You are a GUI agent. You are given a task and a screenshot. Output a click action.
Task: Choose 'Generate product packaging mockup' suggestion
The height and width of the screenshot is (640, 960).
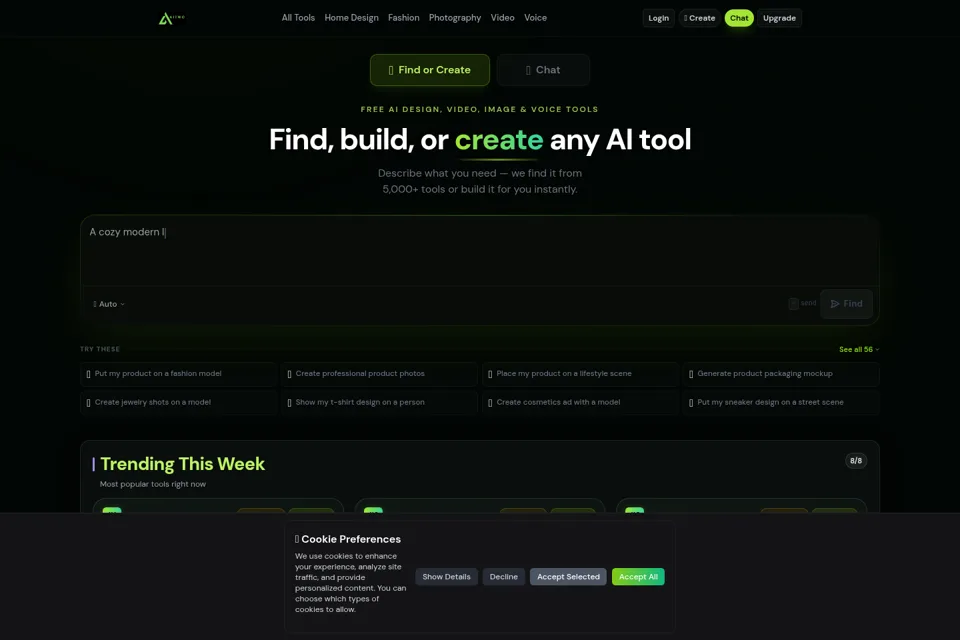pyautogui.click(x=781, y=374)
